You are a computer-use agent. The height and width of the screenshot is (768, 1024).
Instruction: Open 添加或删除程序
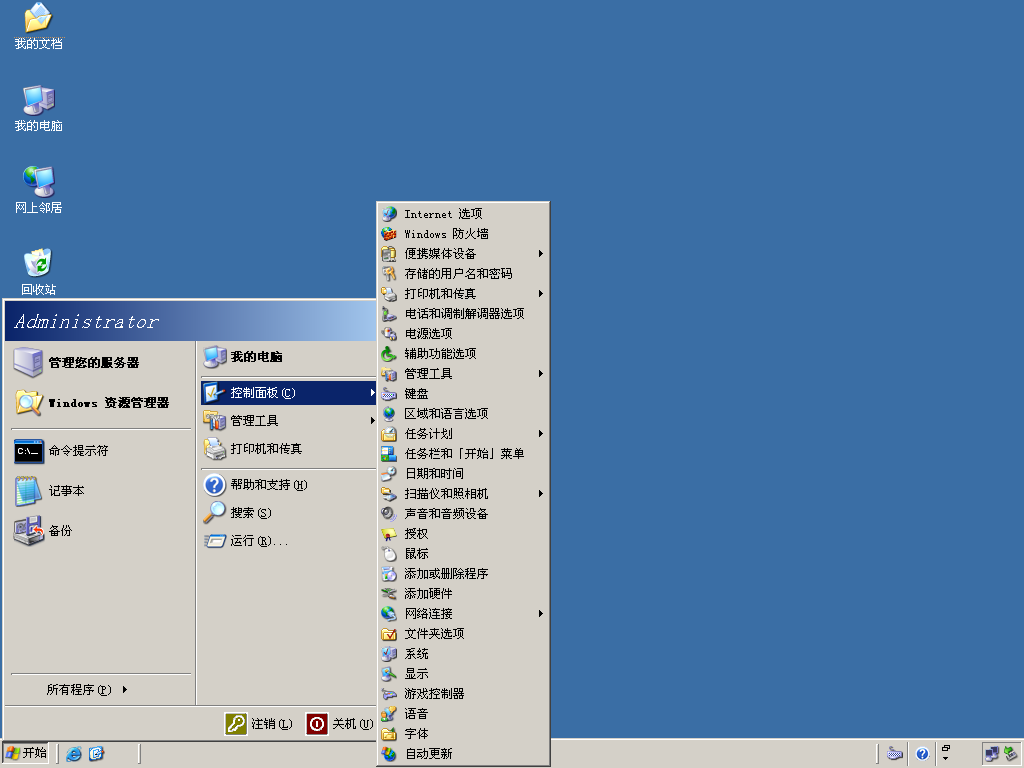[463, 573]
